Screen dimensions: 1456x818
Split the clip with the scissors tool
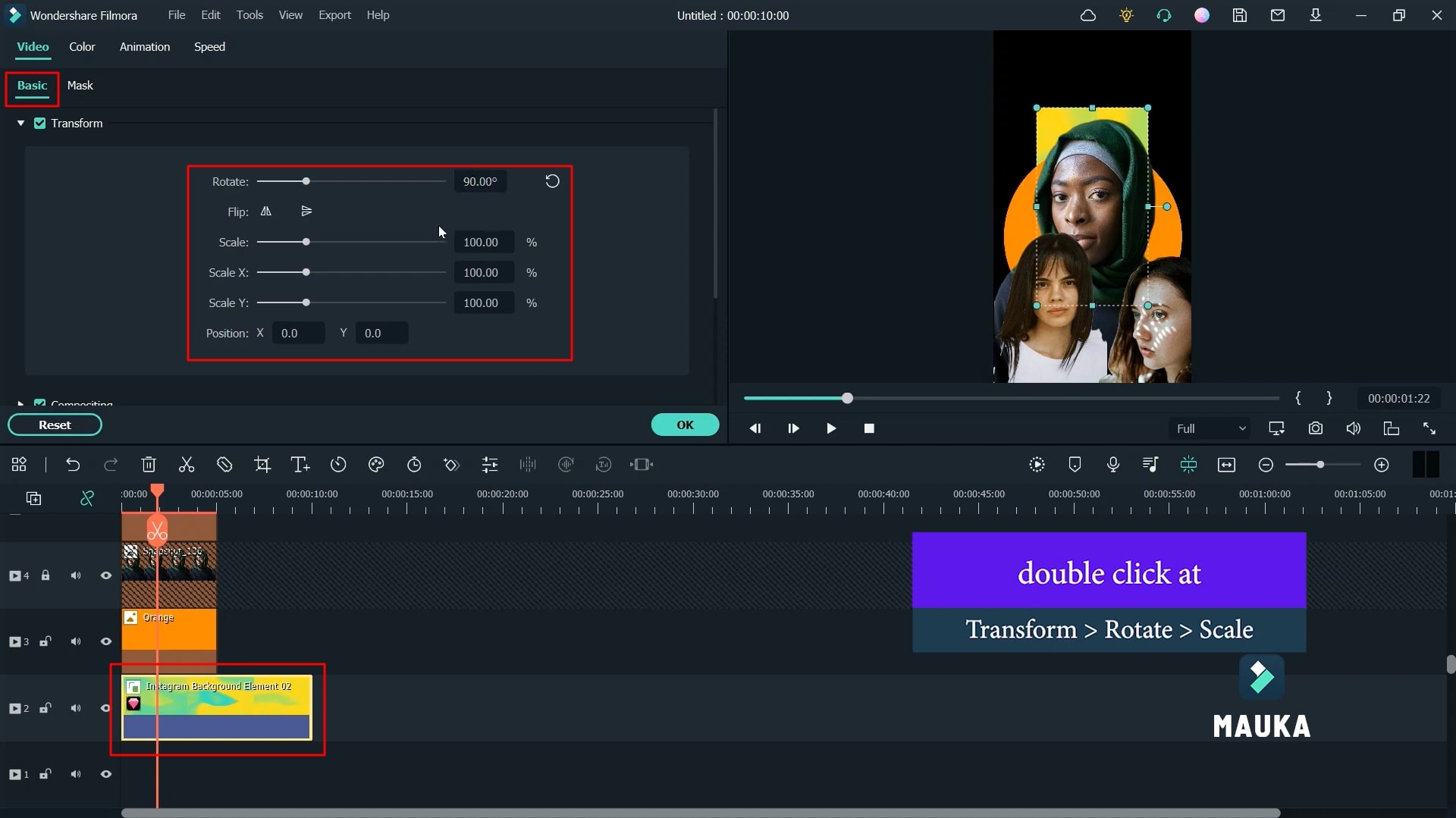pos(187,465)
